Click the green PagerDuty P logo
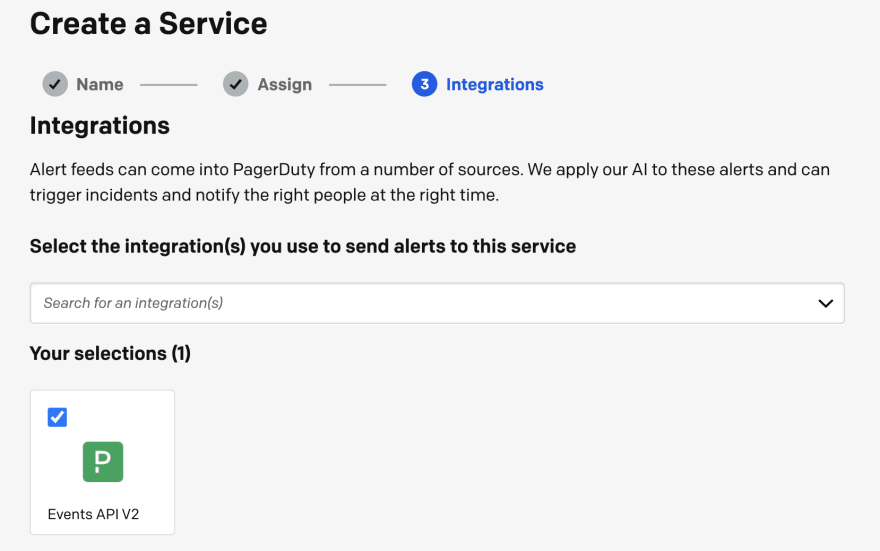880x551 pixels. point(102,462)
